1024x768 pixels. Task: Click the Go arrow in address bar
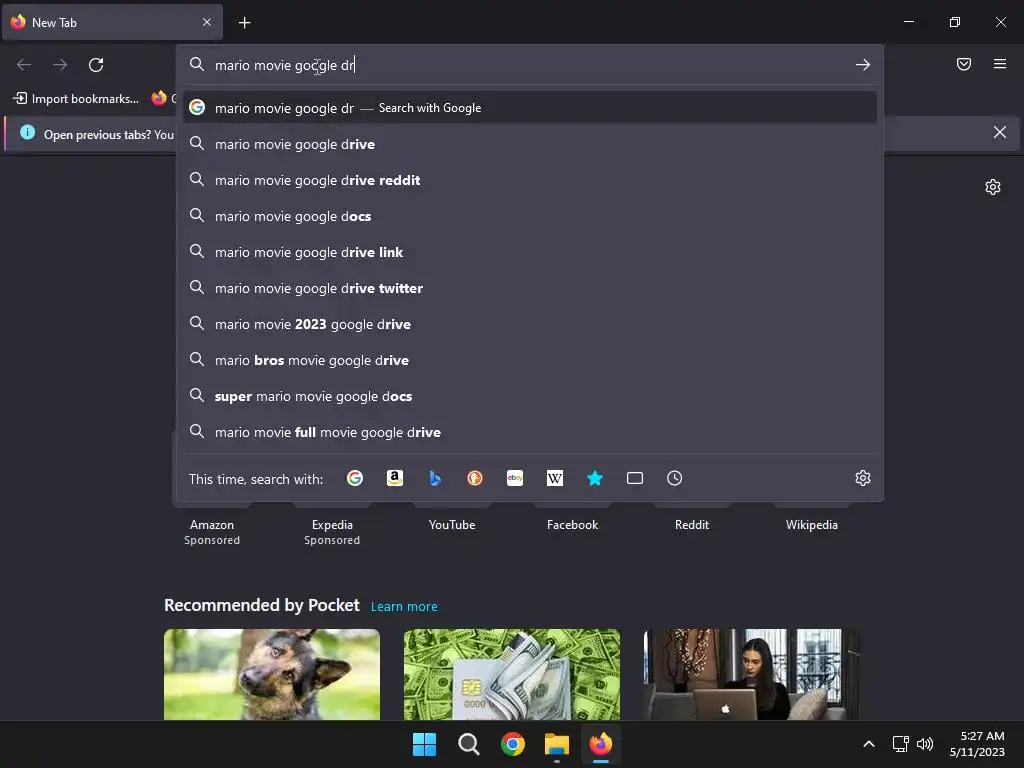[x=863, y=65]
